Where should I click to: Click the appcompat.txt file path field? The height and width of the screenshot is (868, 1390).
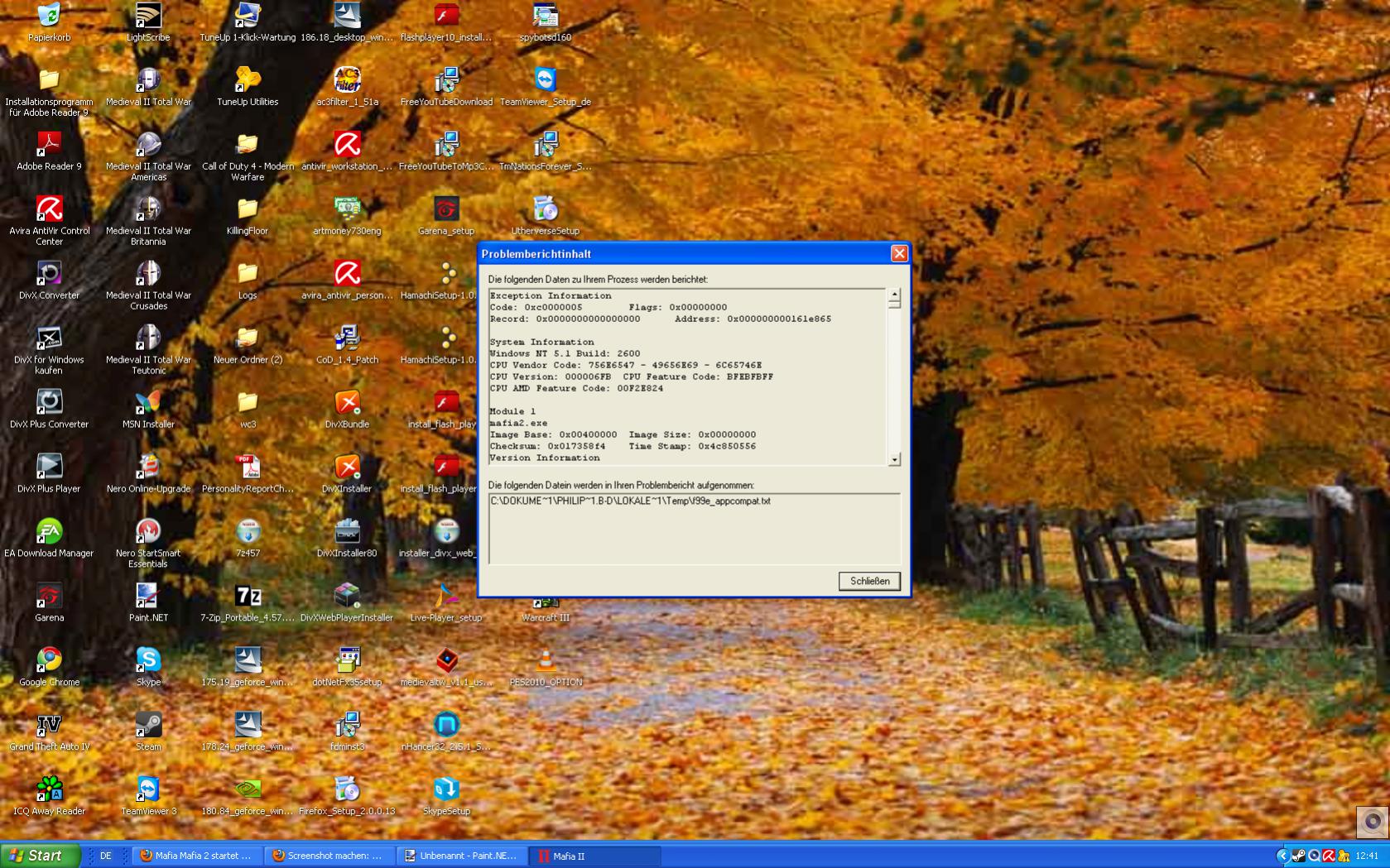pyautogui.click(x=694, y=529)
